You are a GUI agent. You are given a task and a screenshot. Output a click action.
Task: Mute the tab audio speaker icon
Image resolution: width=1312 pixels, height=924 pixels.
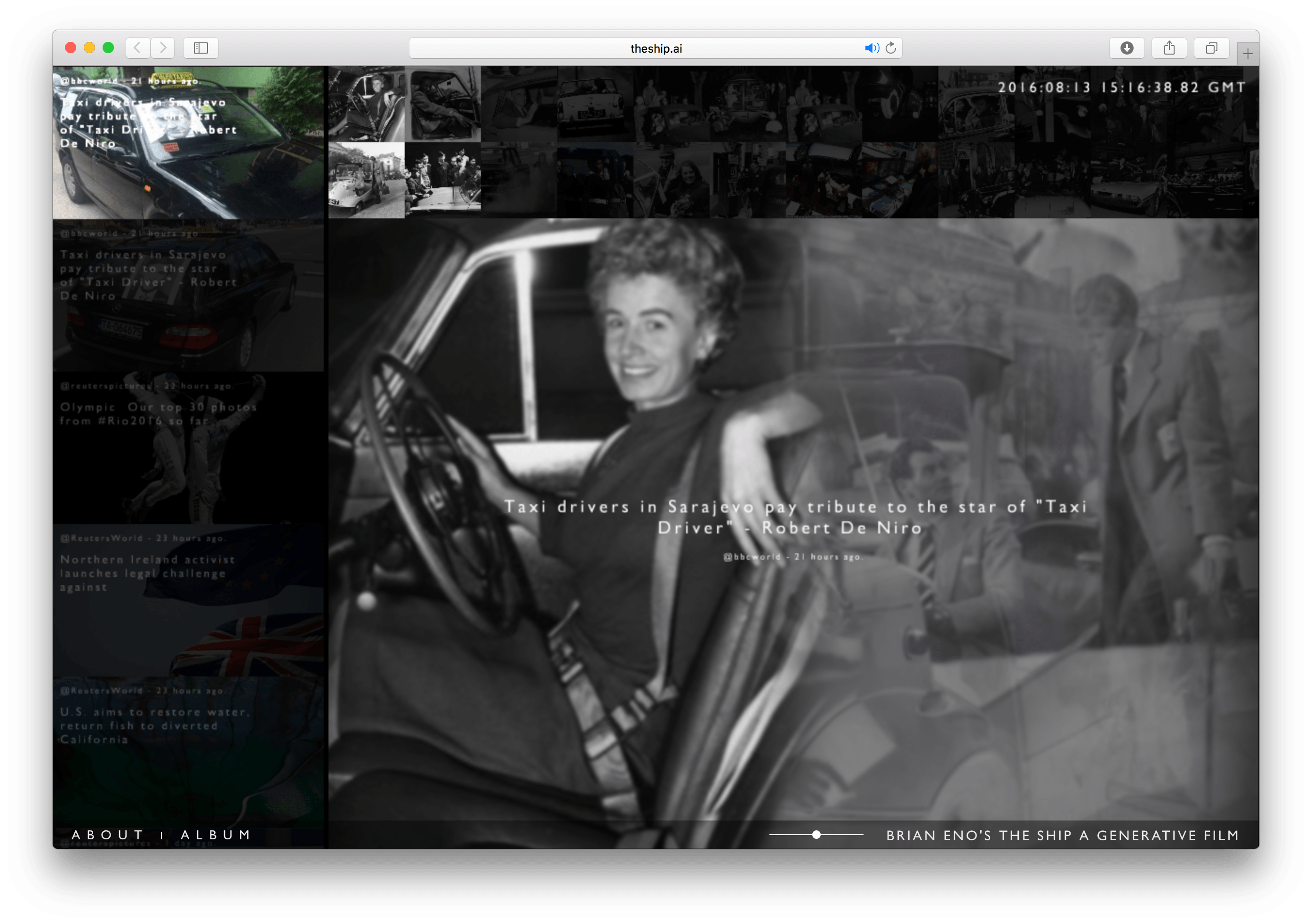click(x=871, y=48)
